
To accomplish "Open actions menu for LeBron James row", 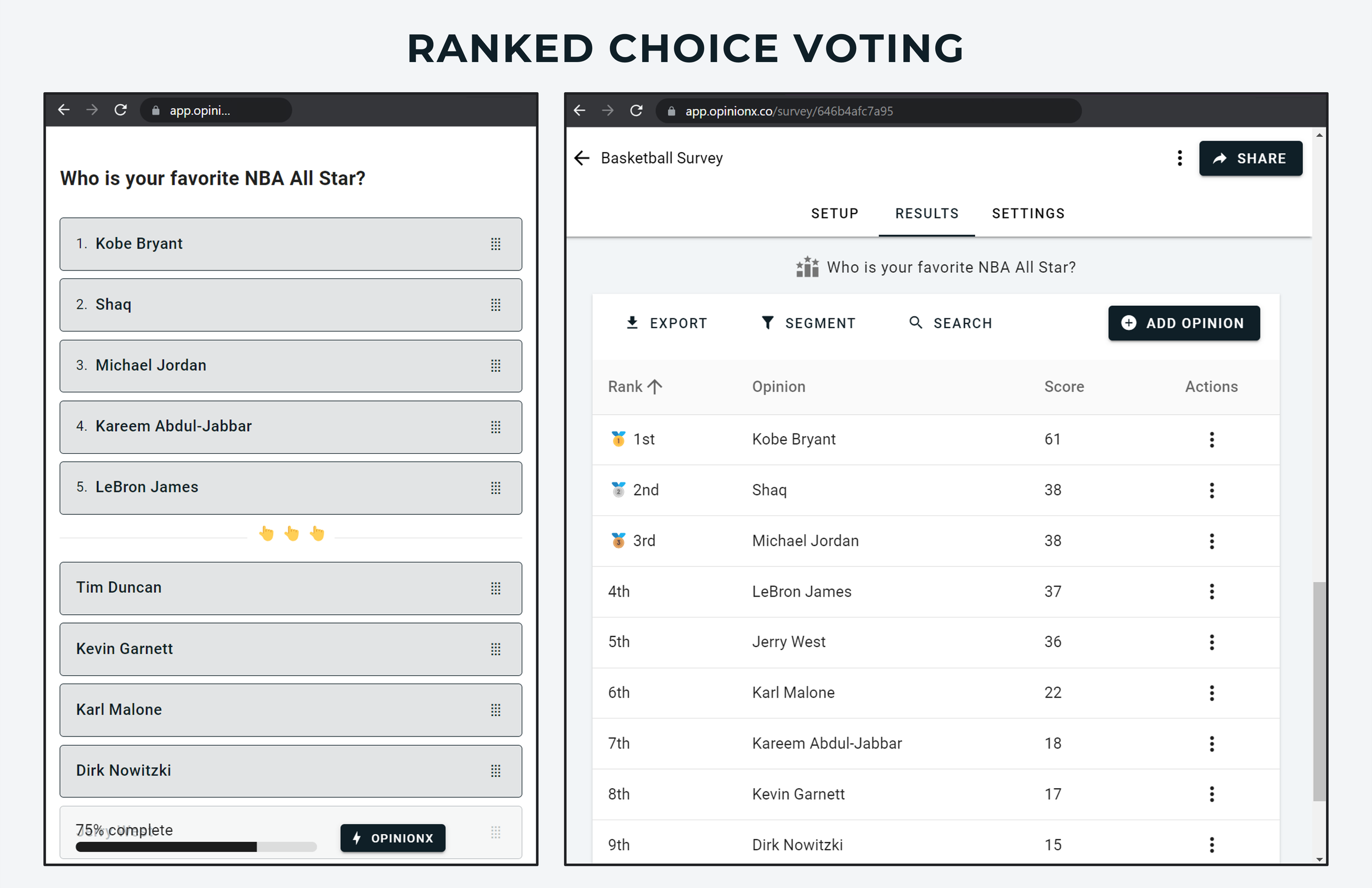I will (x=1212, y=592).
